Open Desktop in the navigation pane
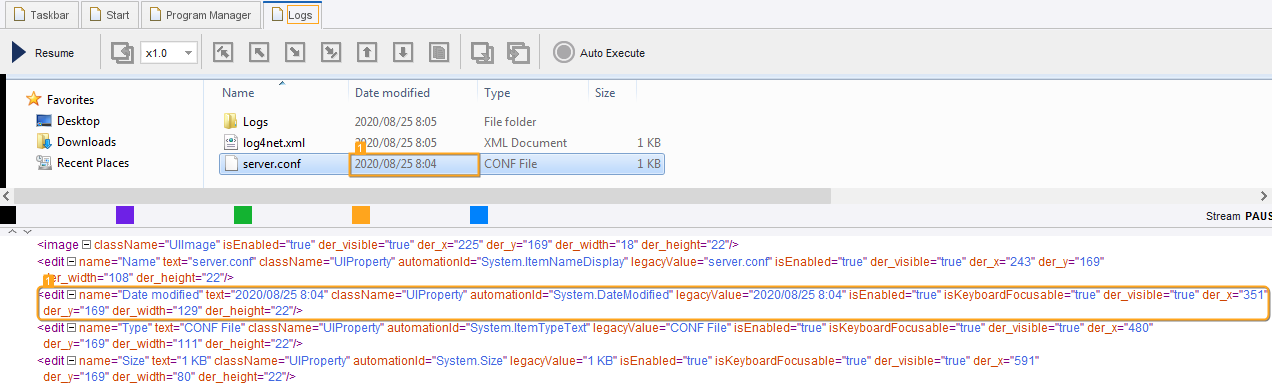1272x389 pixels. point(78,121)
